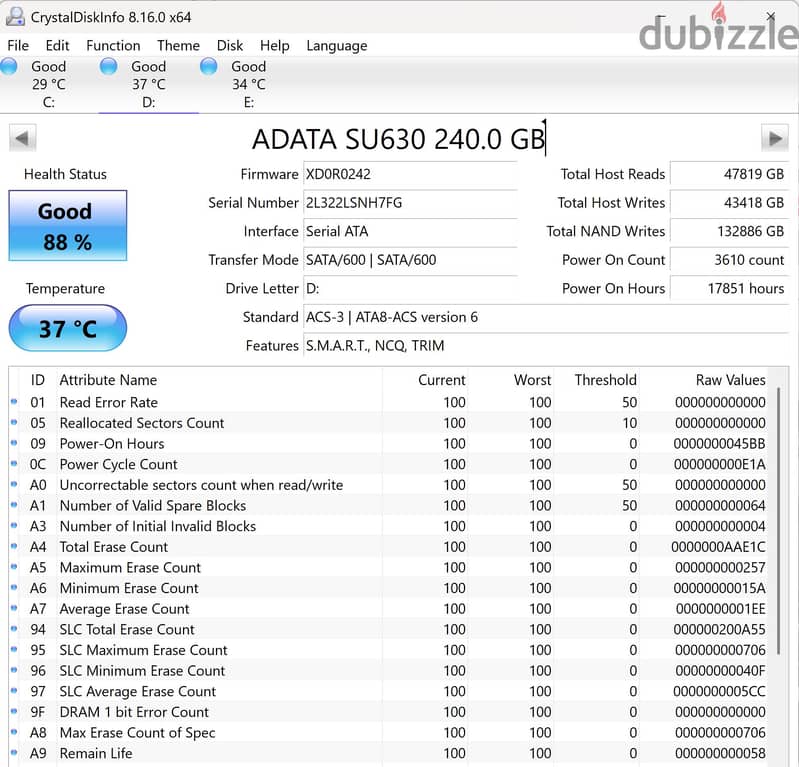The height and width of the screenshot is (767, 799).
Task: Click the Total Host Reads value 47819 GB
Action: (x=729, y=174)
